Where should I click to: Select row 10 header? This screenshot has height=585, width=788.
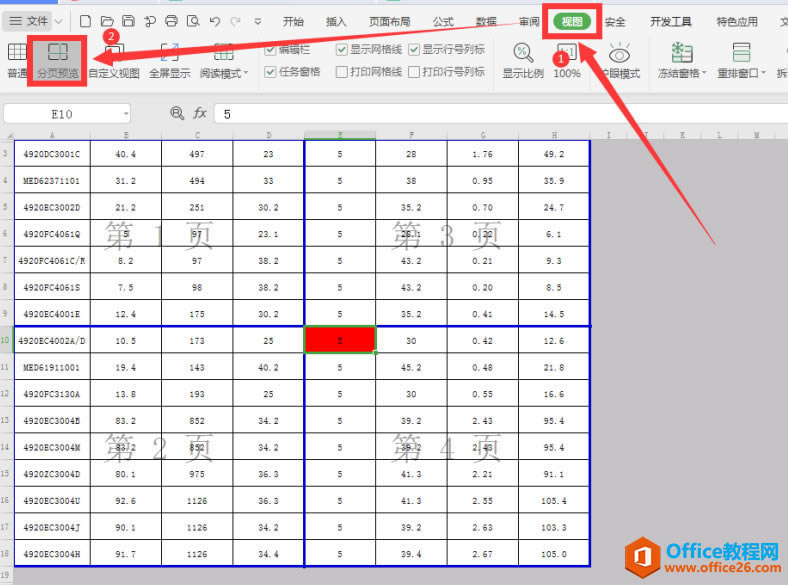(7, 340)
